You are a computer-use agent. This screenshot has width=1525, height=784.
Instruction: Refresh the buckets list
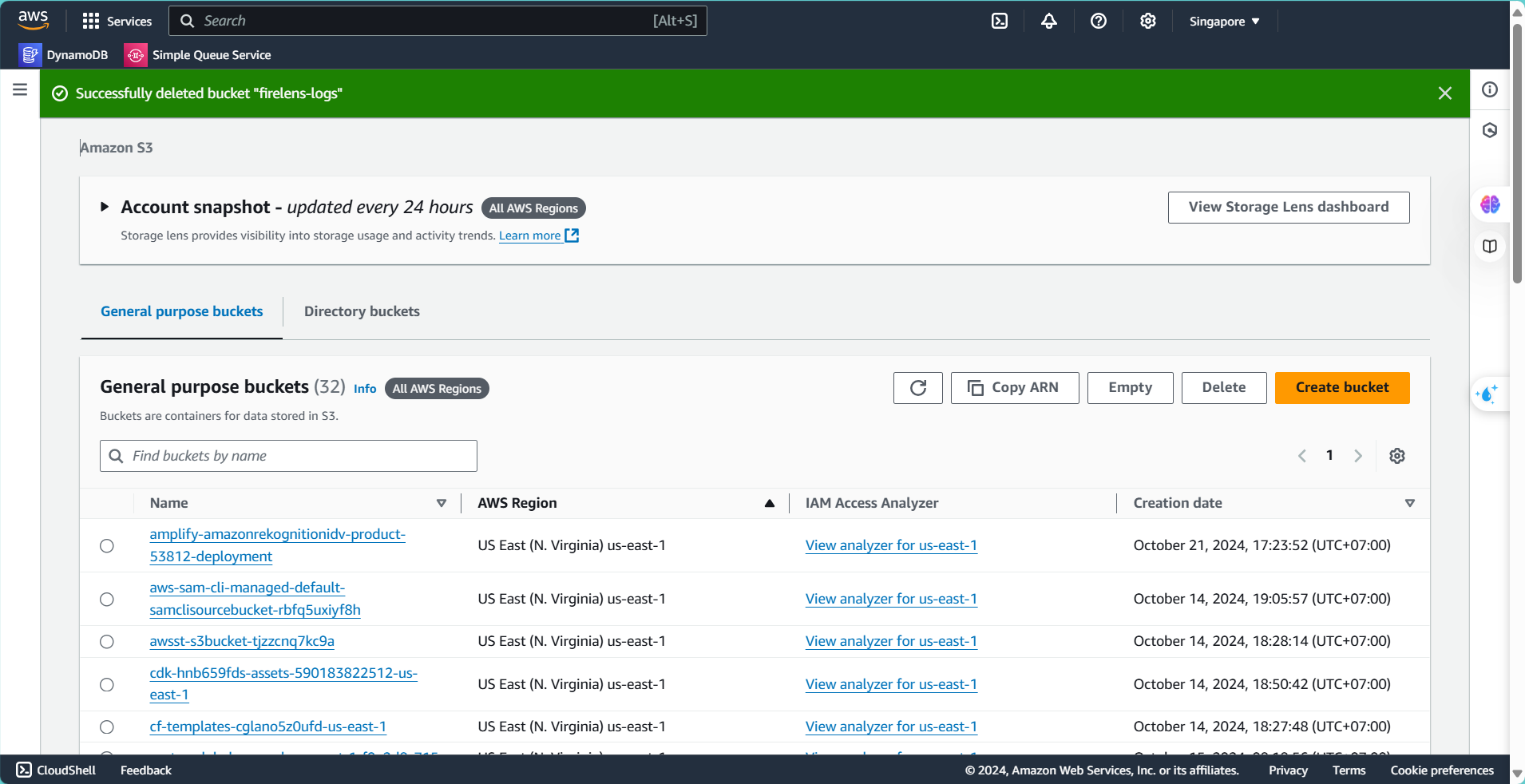918,388
